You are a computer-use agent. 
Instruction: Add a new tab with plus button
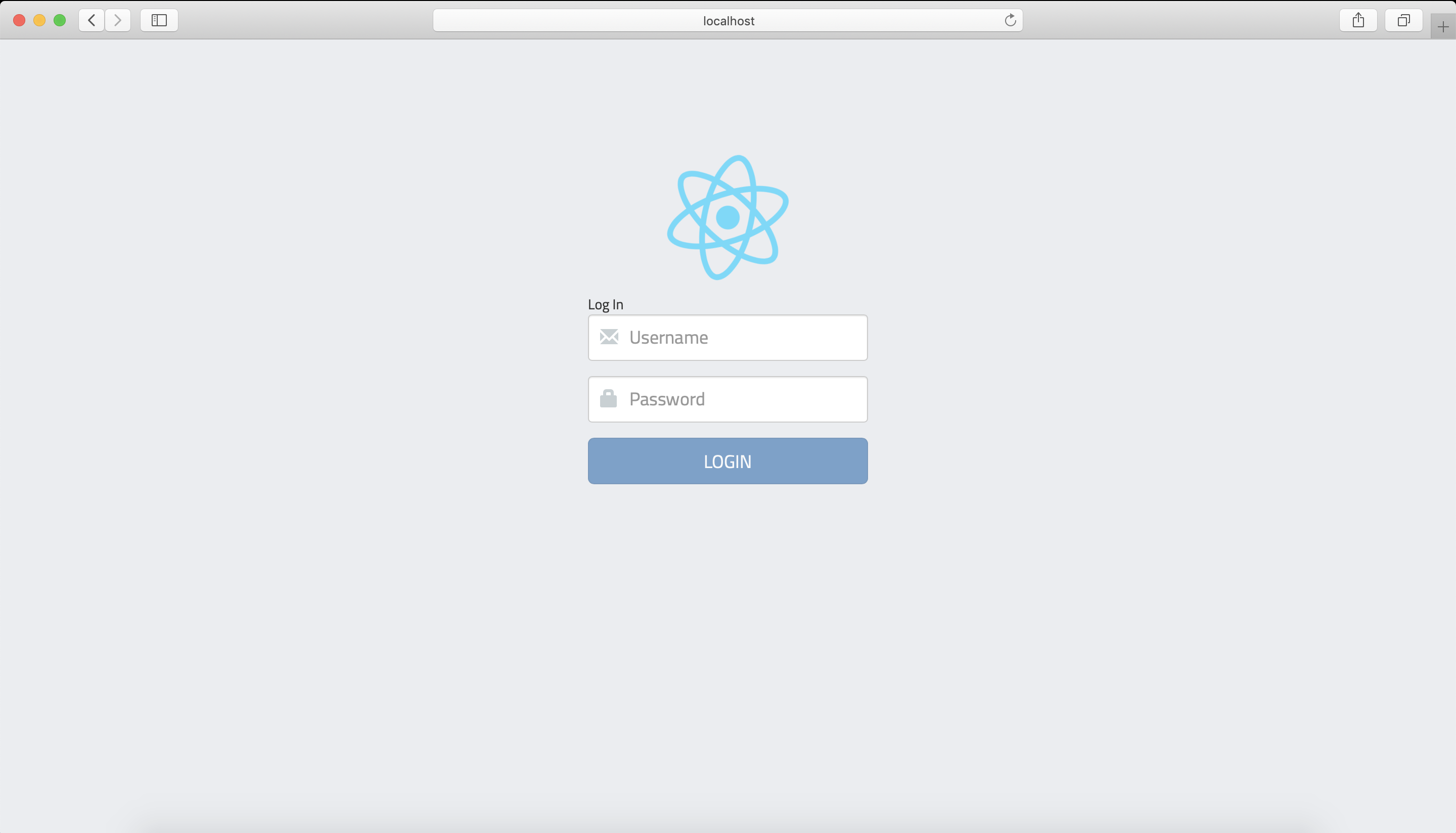tap(1443, 27)
